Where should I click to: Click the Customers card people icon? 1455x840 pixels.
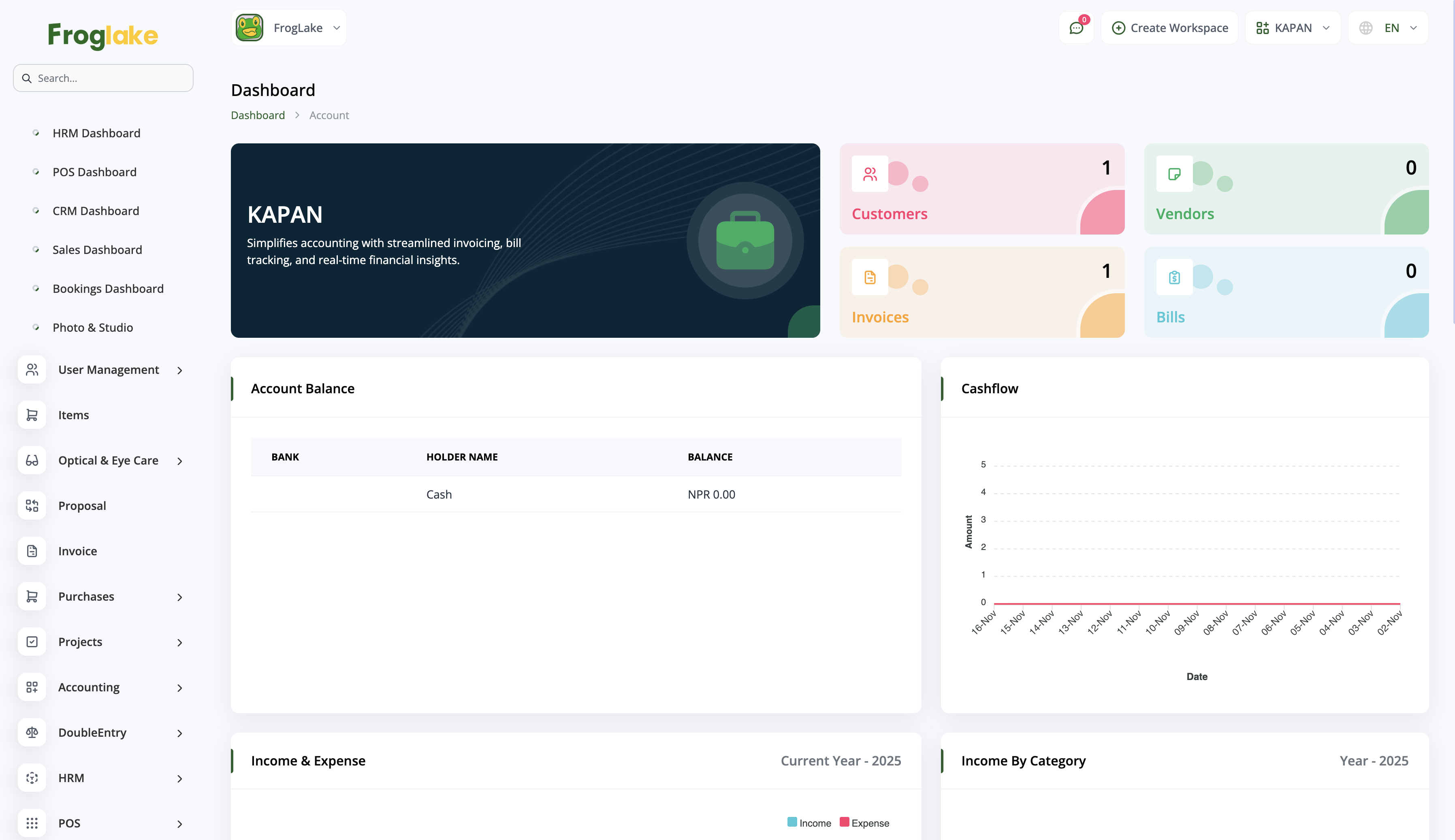pyautogui.click(x=869, y=174)
